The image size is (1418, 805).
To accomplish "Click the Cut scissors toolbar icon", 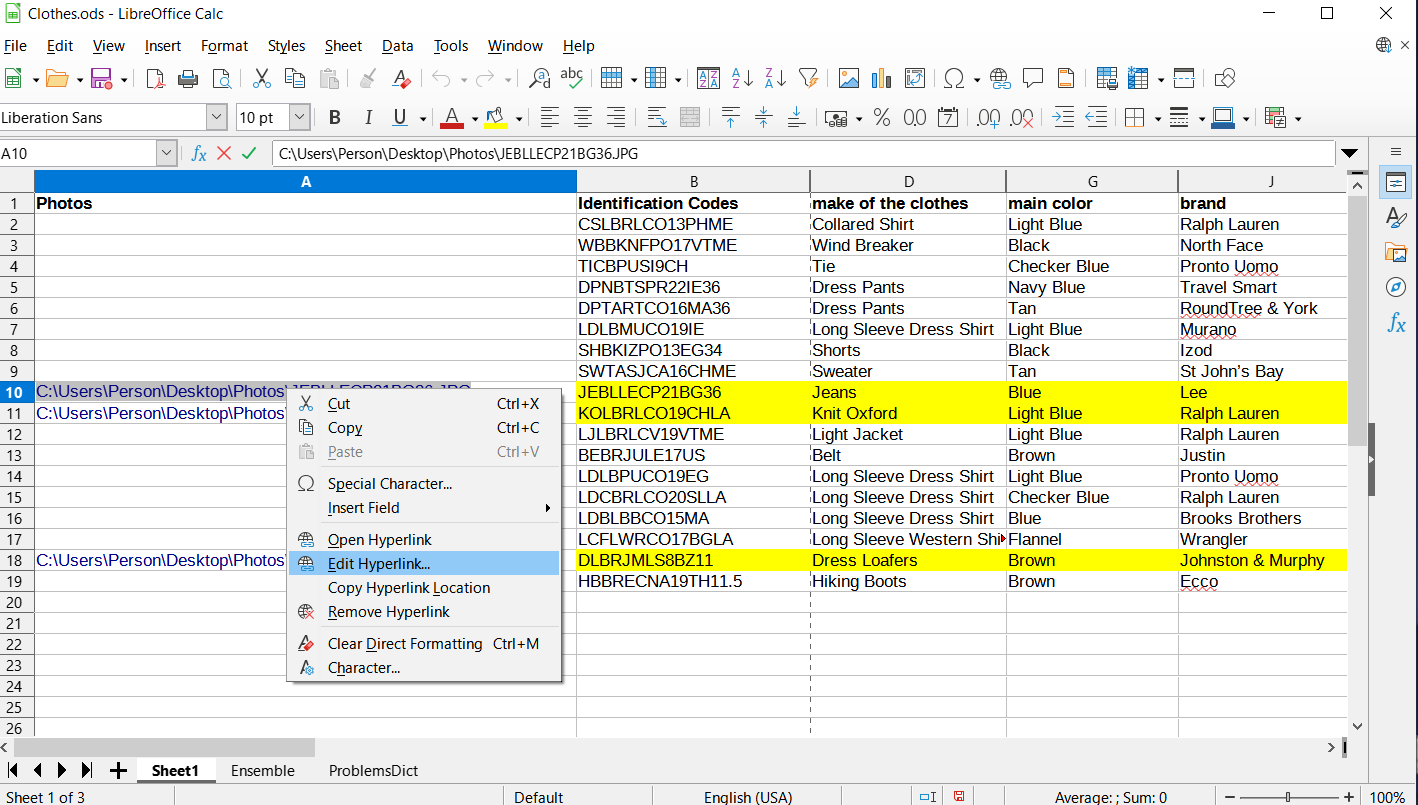I will (262, 78).
